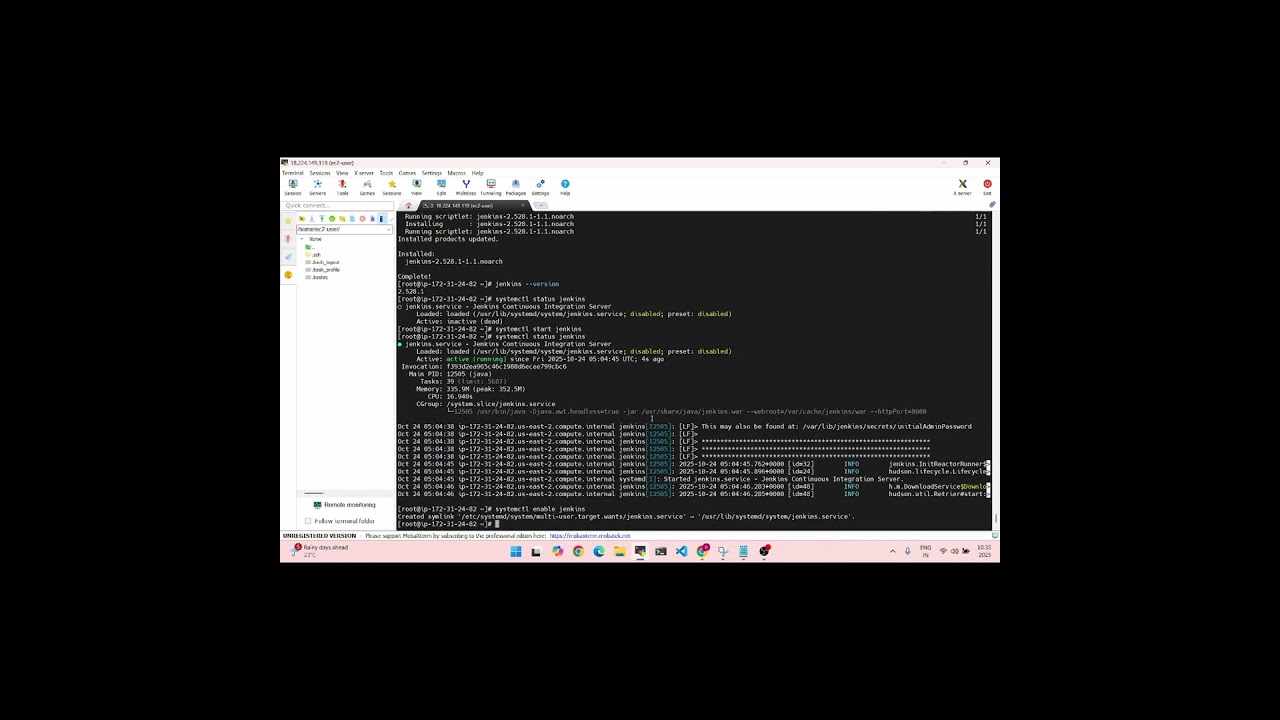
Task: Open the home tab with red arrow
Action: (x=408, y=205)
